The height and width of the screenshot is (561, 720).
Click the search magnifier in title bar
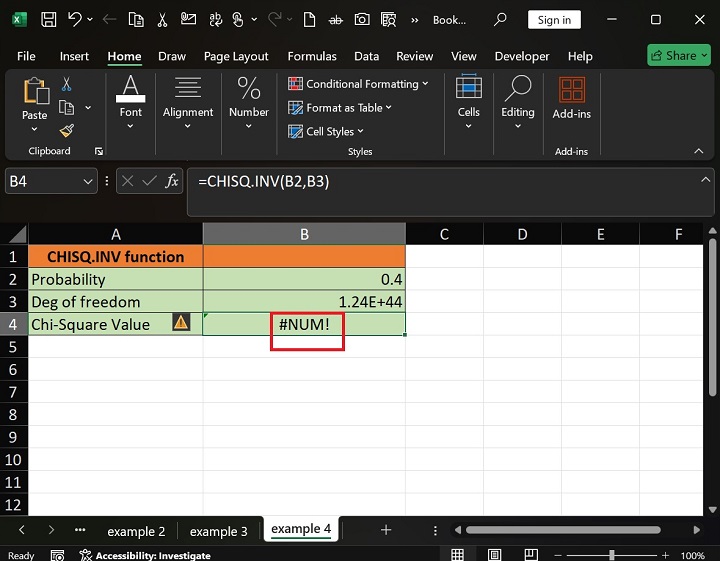[x=501, y=19]
